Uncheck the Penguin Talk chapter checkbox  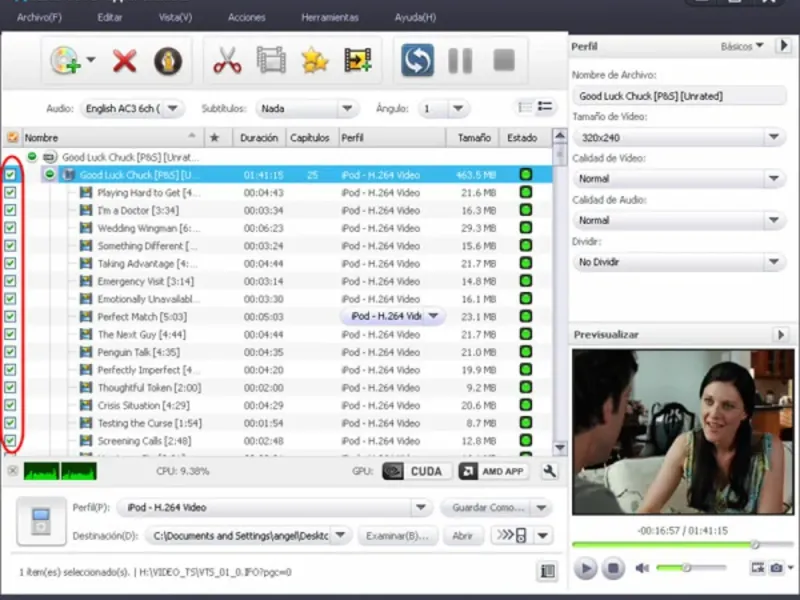tap(11, 352)
